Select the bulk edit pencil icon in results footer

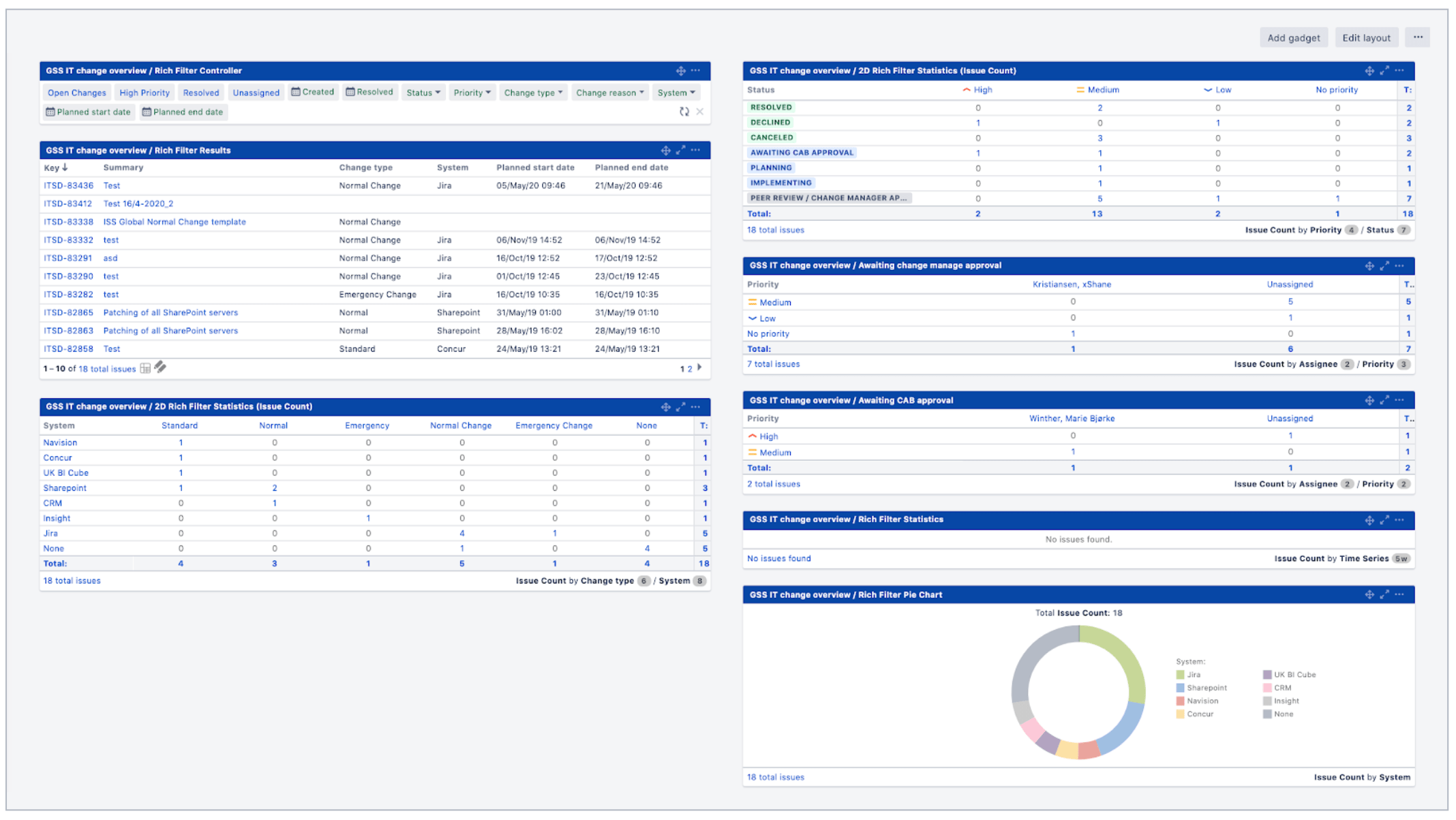point(160,368)
